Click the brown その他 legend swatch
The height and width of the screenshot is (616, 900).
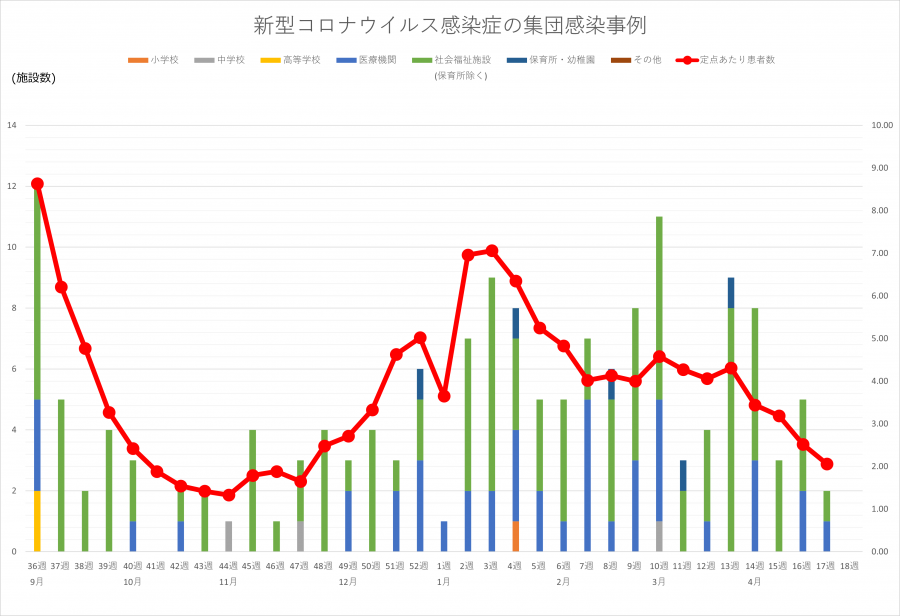pos(621,60)
